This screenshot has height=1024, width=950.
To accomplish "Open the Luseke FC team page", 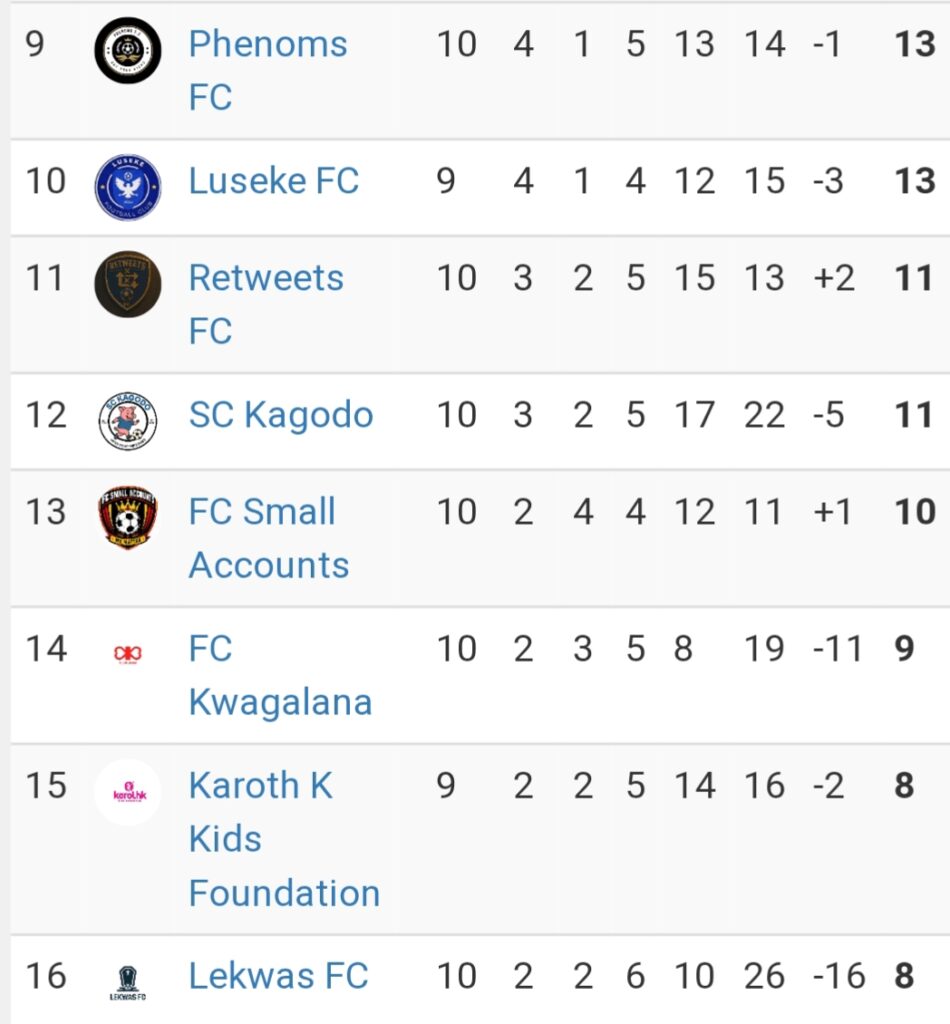I will click(274, 181).
